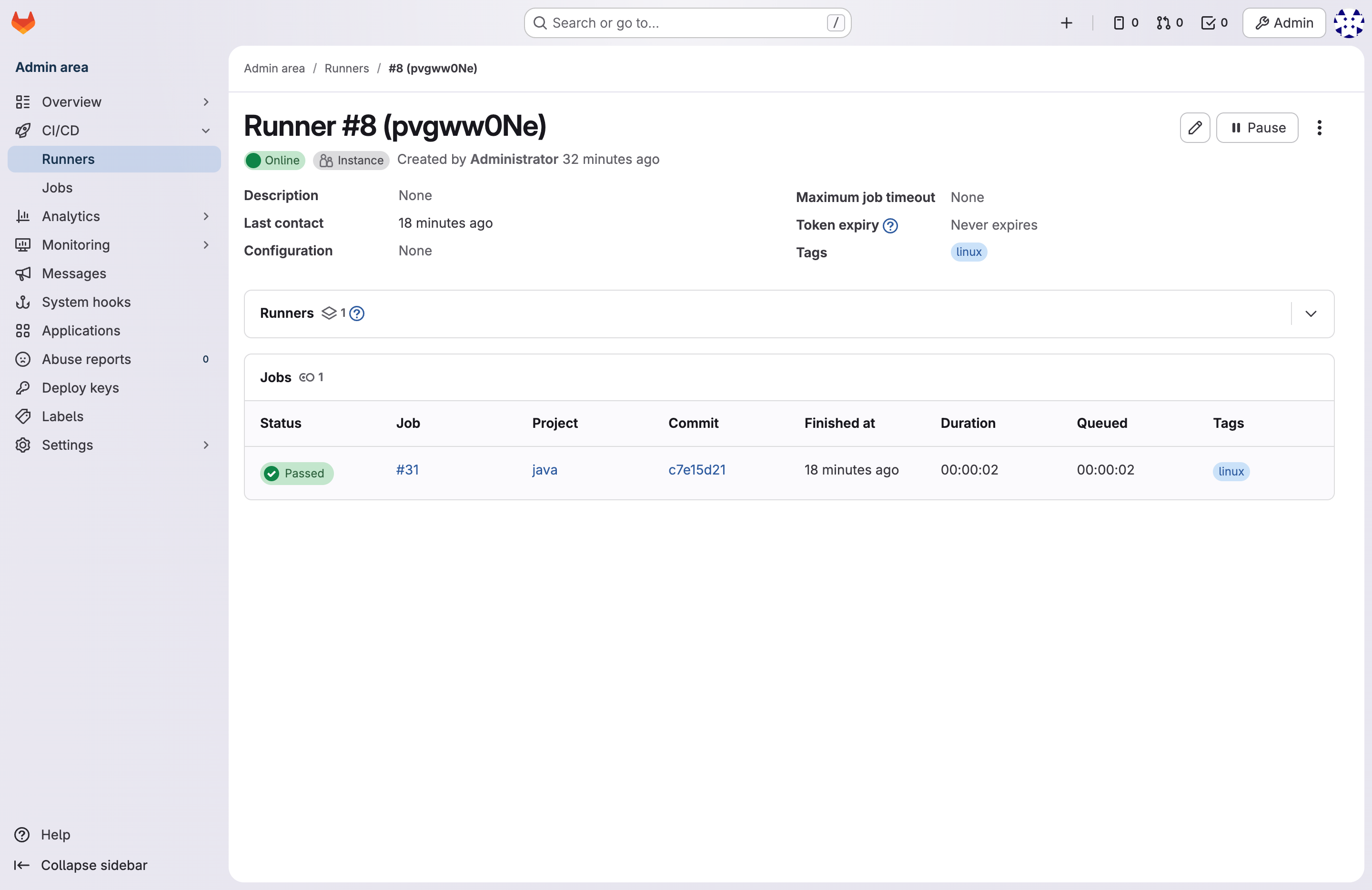The height and width of the screenshot is (890, 1372).
Task: Click the Runners section help question icon
Action: pyautogui.click(x=357, y=313)
